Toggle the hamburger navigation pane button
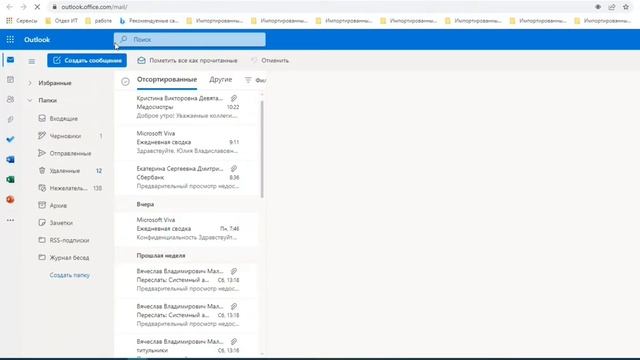Viewport: 640px width, 360px height. tap(31, 61)
